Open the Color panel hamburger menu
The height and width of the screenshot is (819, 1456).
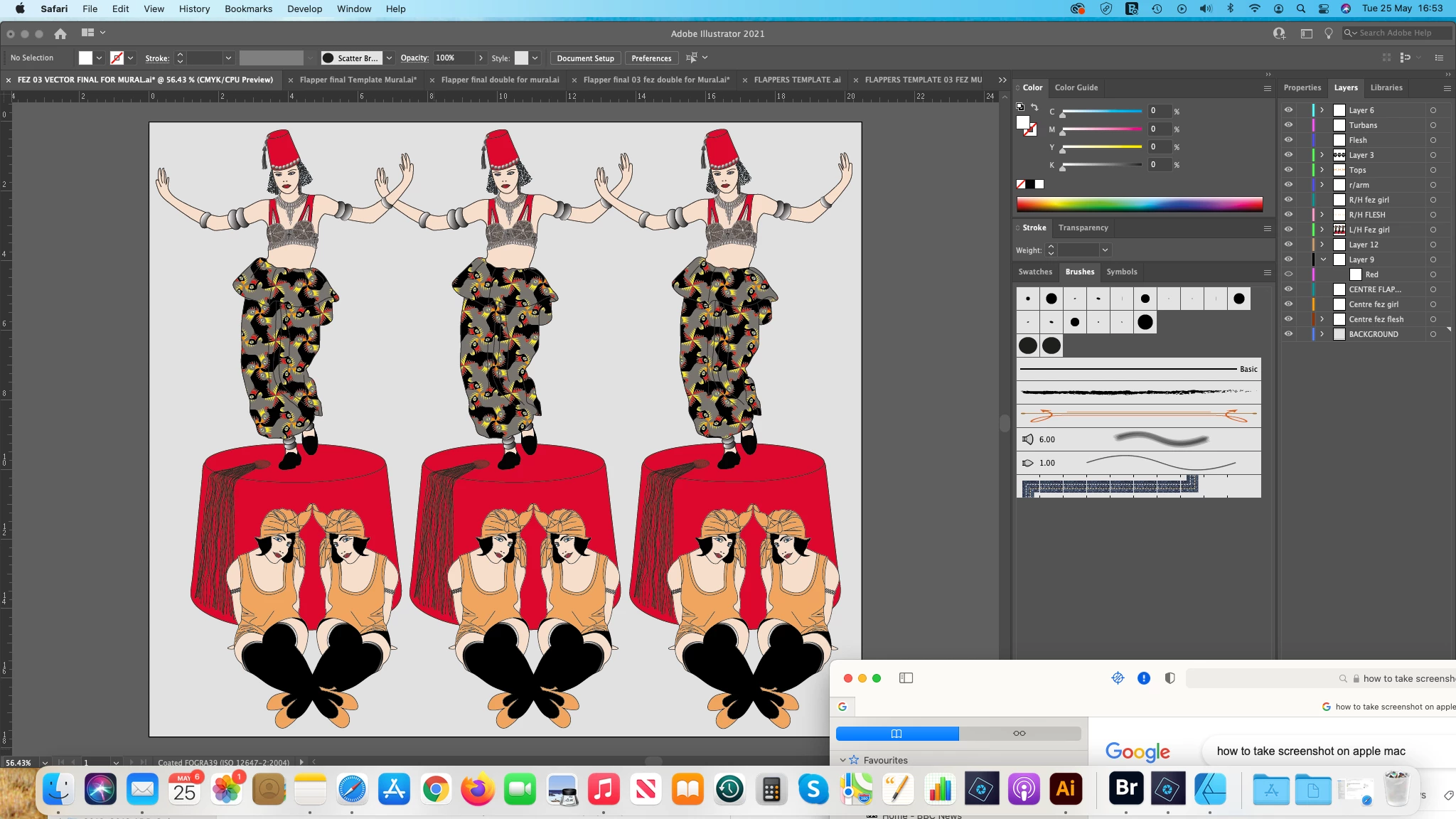[x=1267, y=88]
